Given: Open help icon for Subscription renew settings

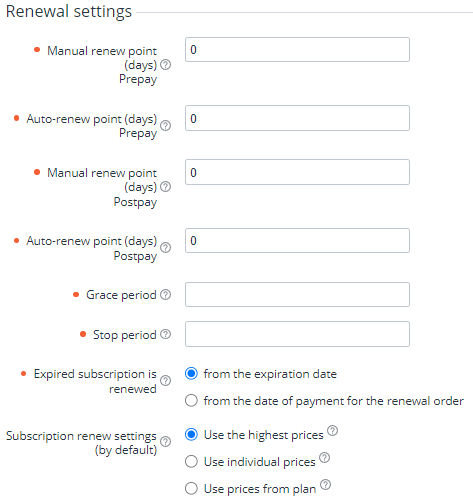Looking at the screenshot, I should [x=165, y=442].
